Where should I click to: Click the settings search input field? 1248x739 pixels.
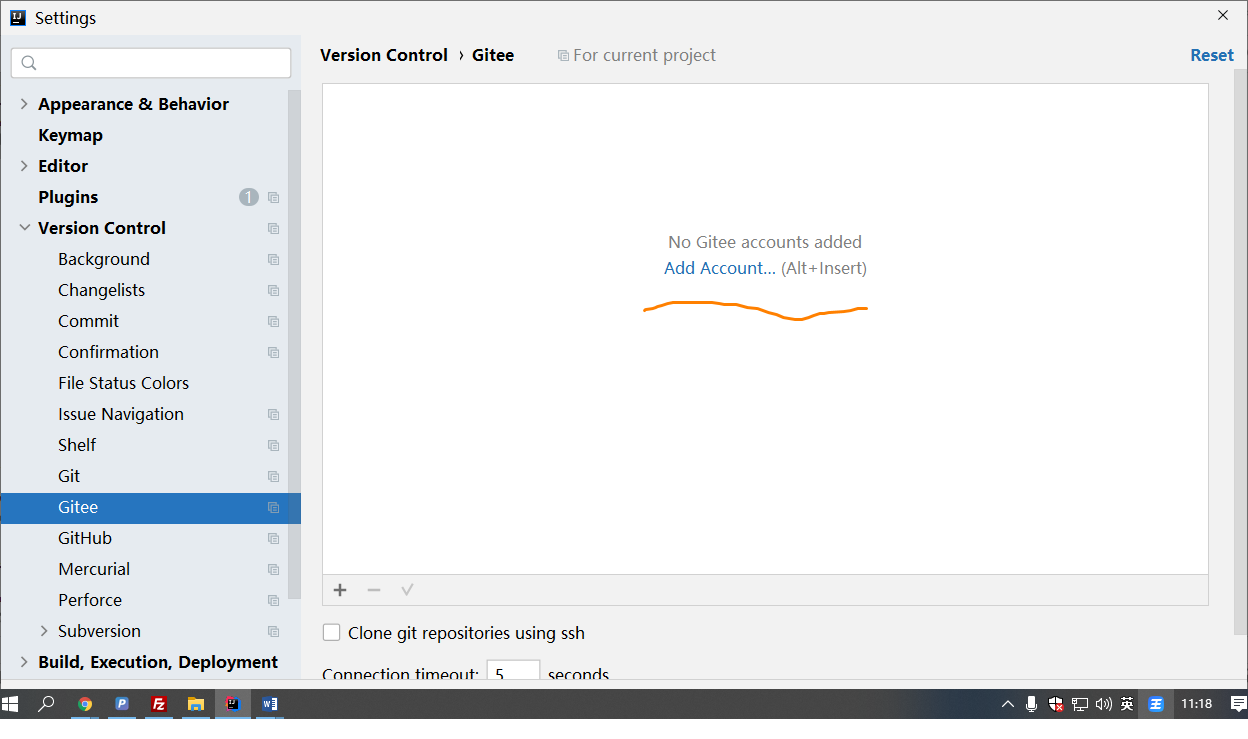coord(151,63)
